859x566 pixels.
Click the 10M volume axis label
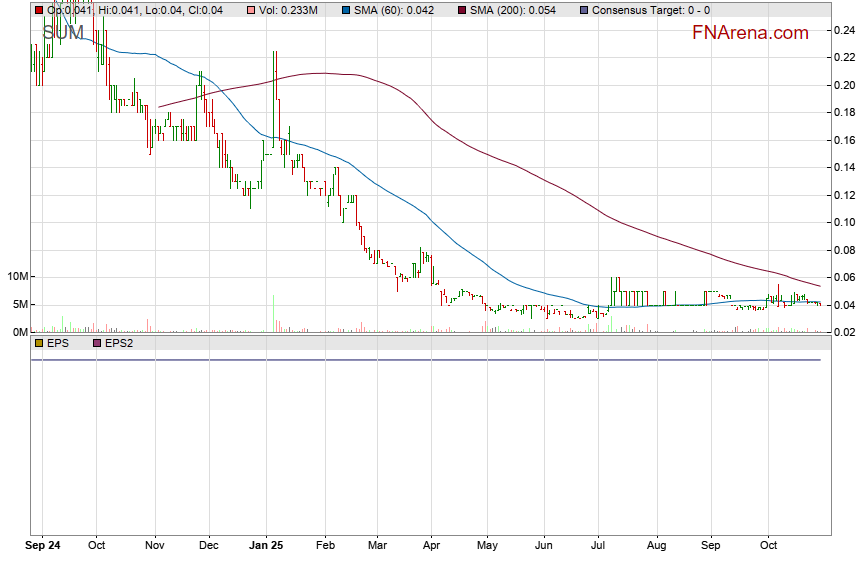pos(17,277)
